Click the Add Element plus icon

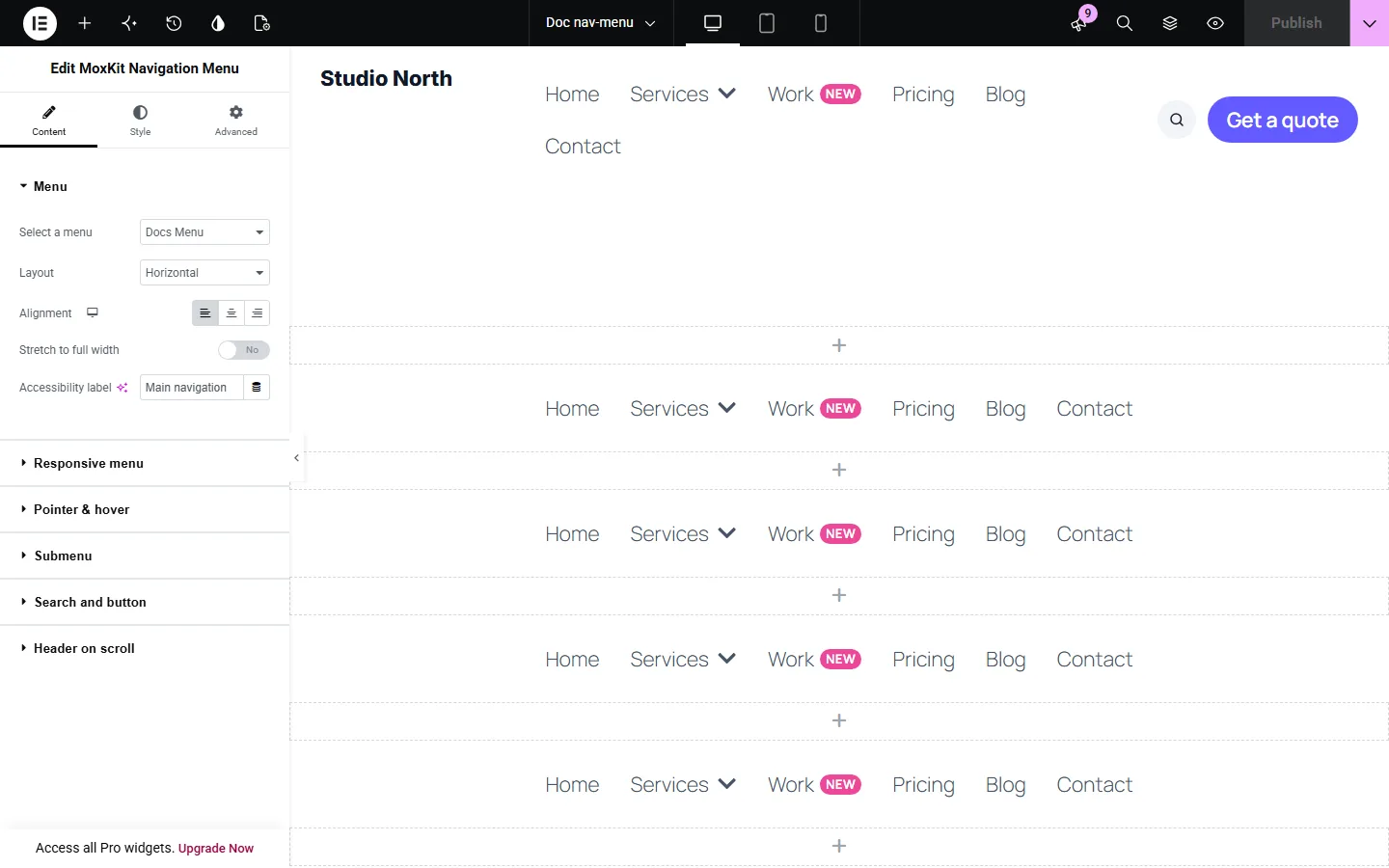pyautogui.click(x=85, y=23)
